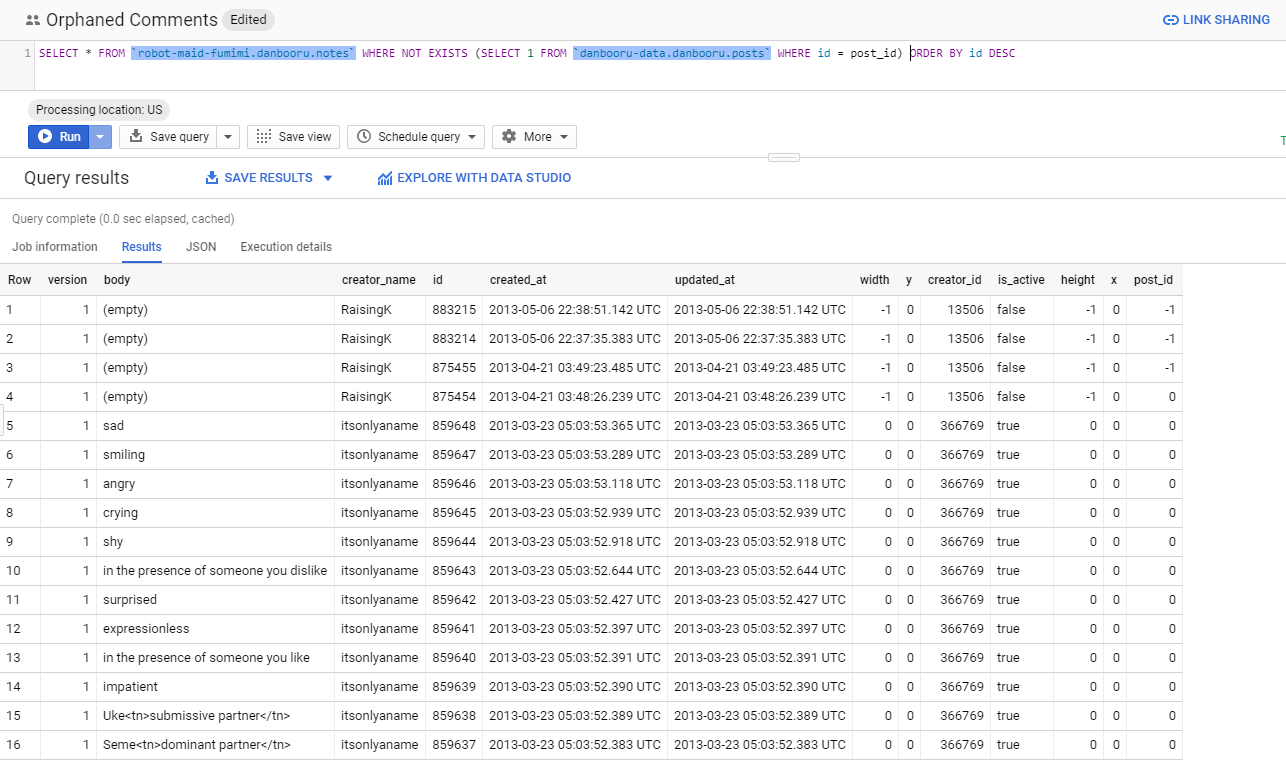1286x777 pixels.
Task: Click the Save query download icon
Action: tap(135, 136)
